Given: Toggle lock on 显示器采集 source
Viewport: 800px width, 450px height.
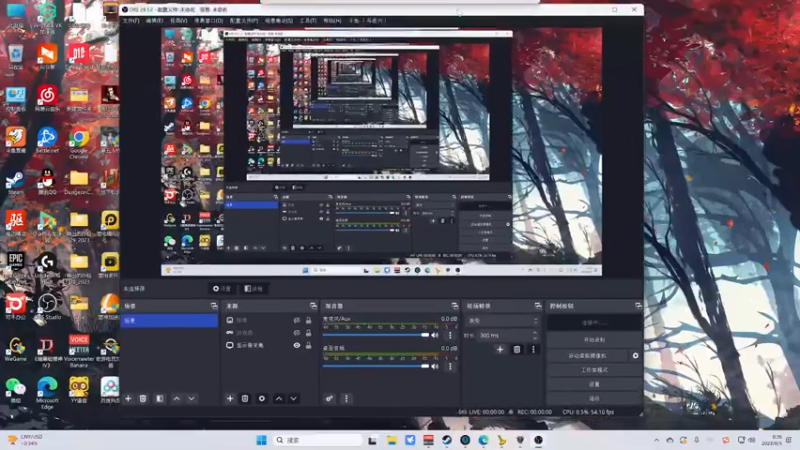Looking at the screenshot, I should point(308,345).
